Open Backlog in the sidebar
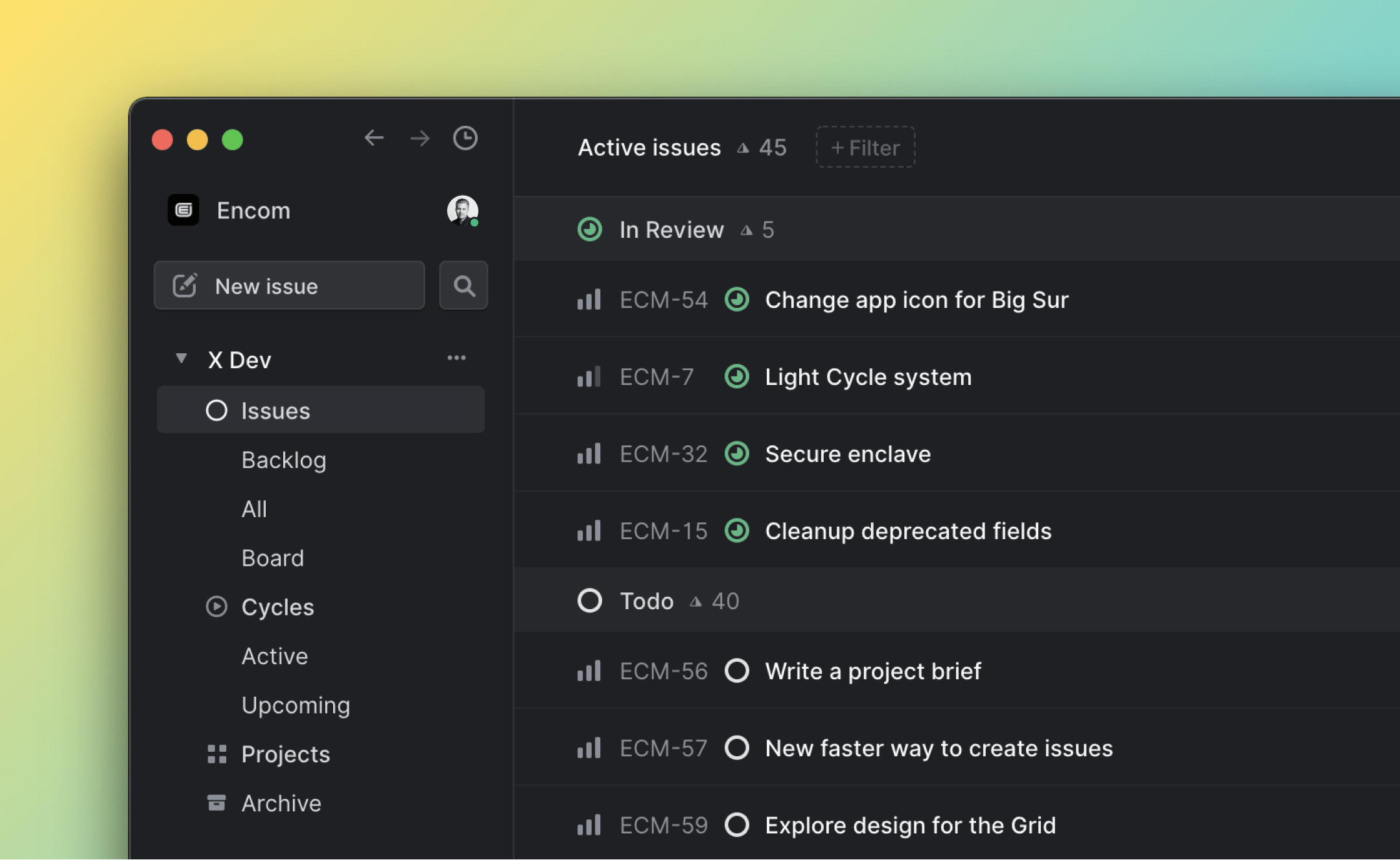This screenshot has width=1400, height=860. (283, 460)
